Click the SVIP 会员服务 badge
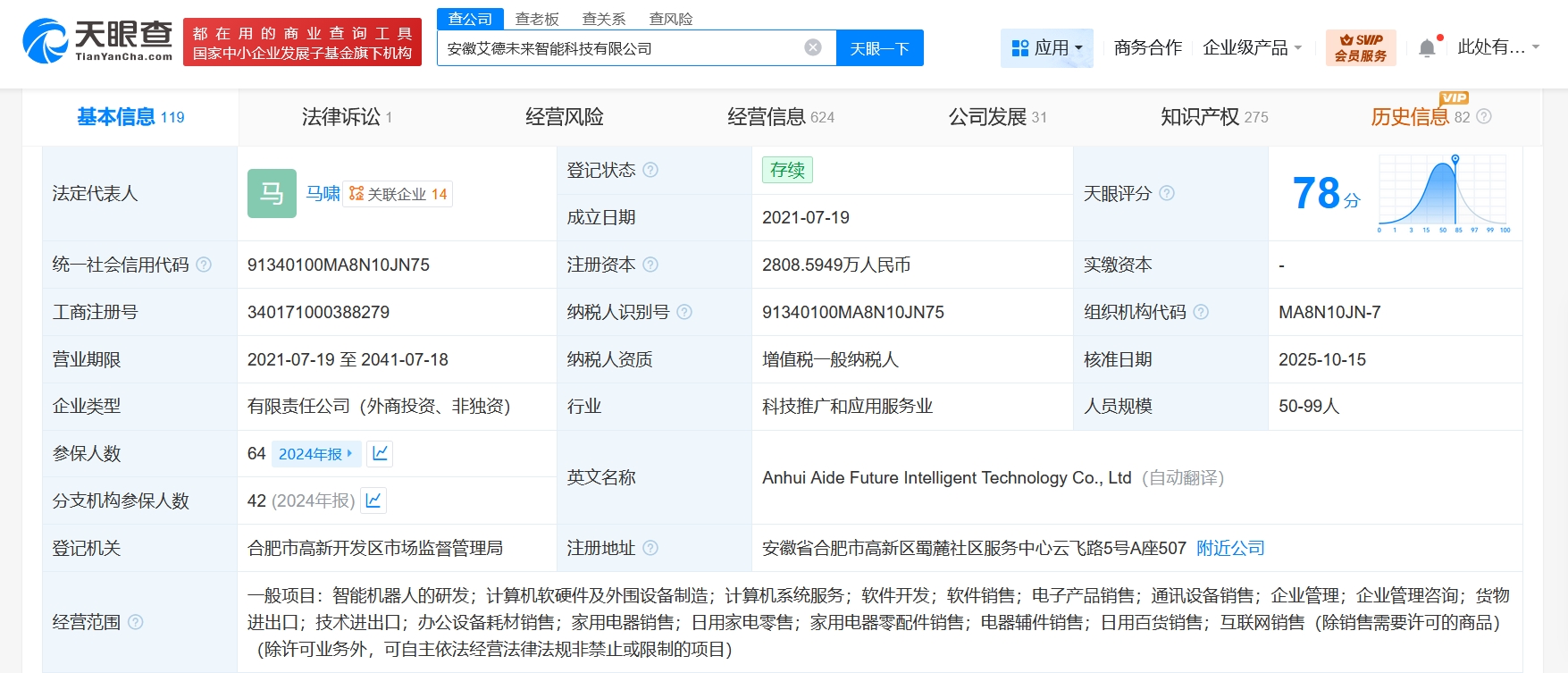The image size is (1568, 673). (1360, 48)
